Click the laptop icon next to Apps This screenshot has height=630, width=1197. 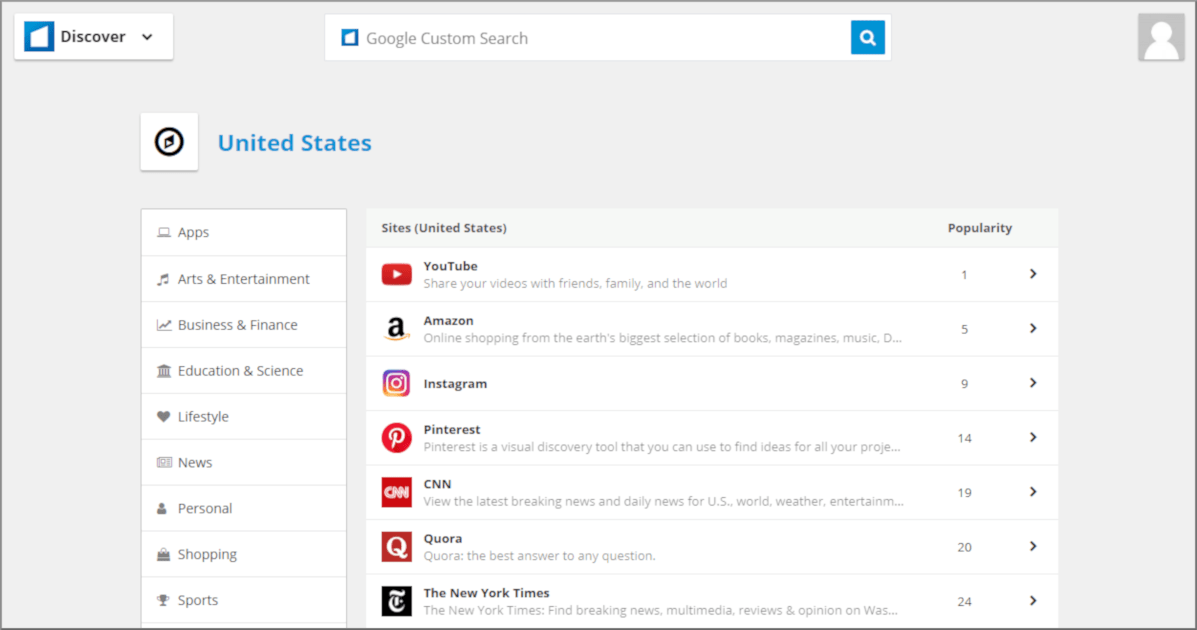(x=163, y=232)
